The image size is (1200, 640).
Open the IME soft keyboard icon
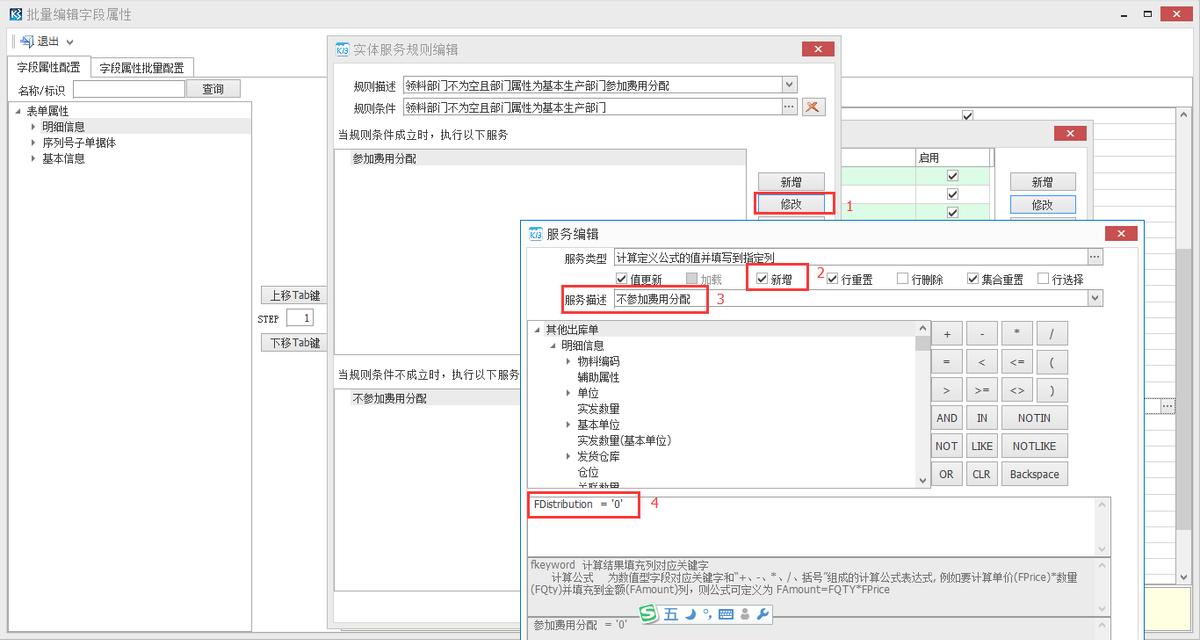[725, 613]
